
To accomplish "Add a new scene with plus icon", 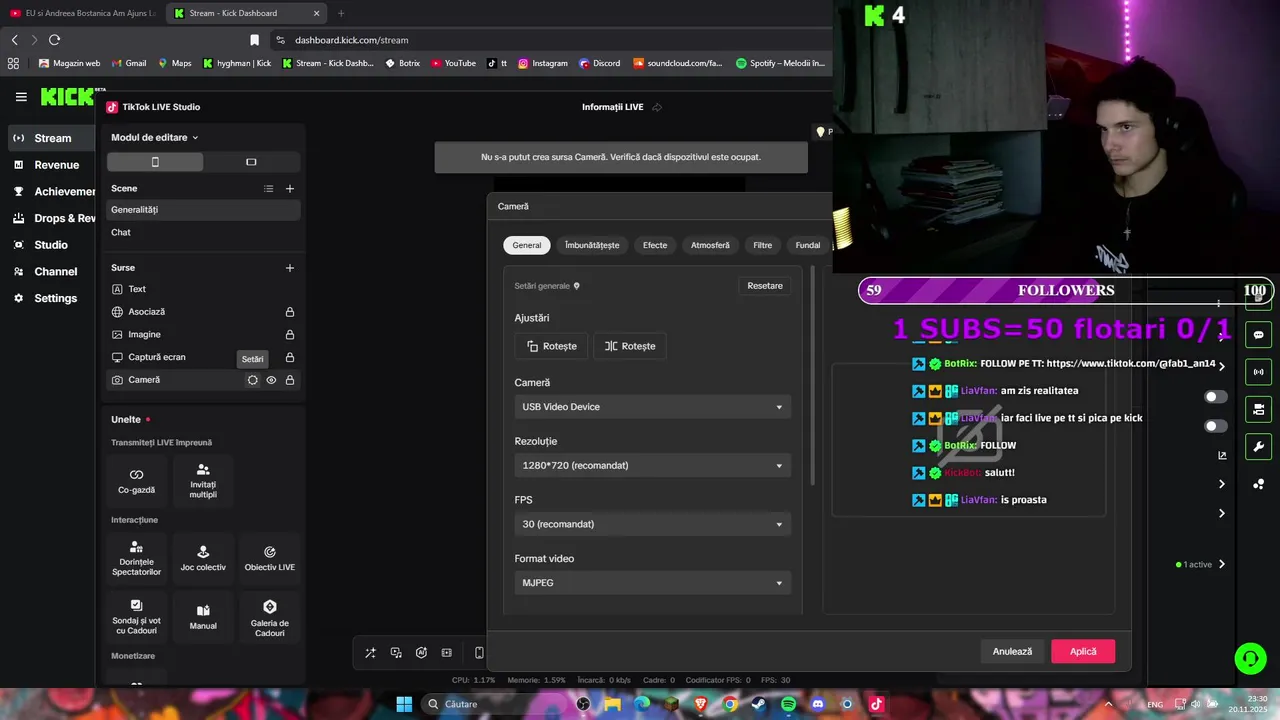I will (x=290, y=188).
